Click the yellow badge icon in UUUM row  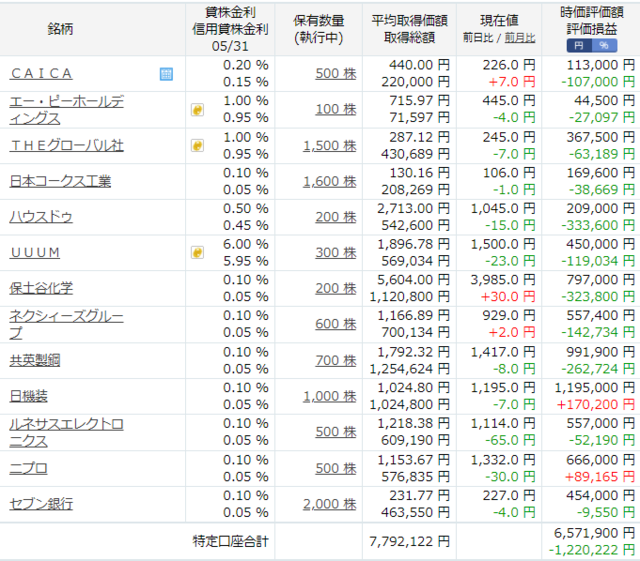point(198,253)
